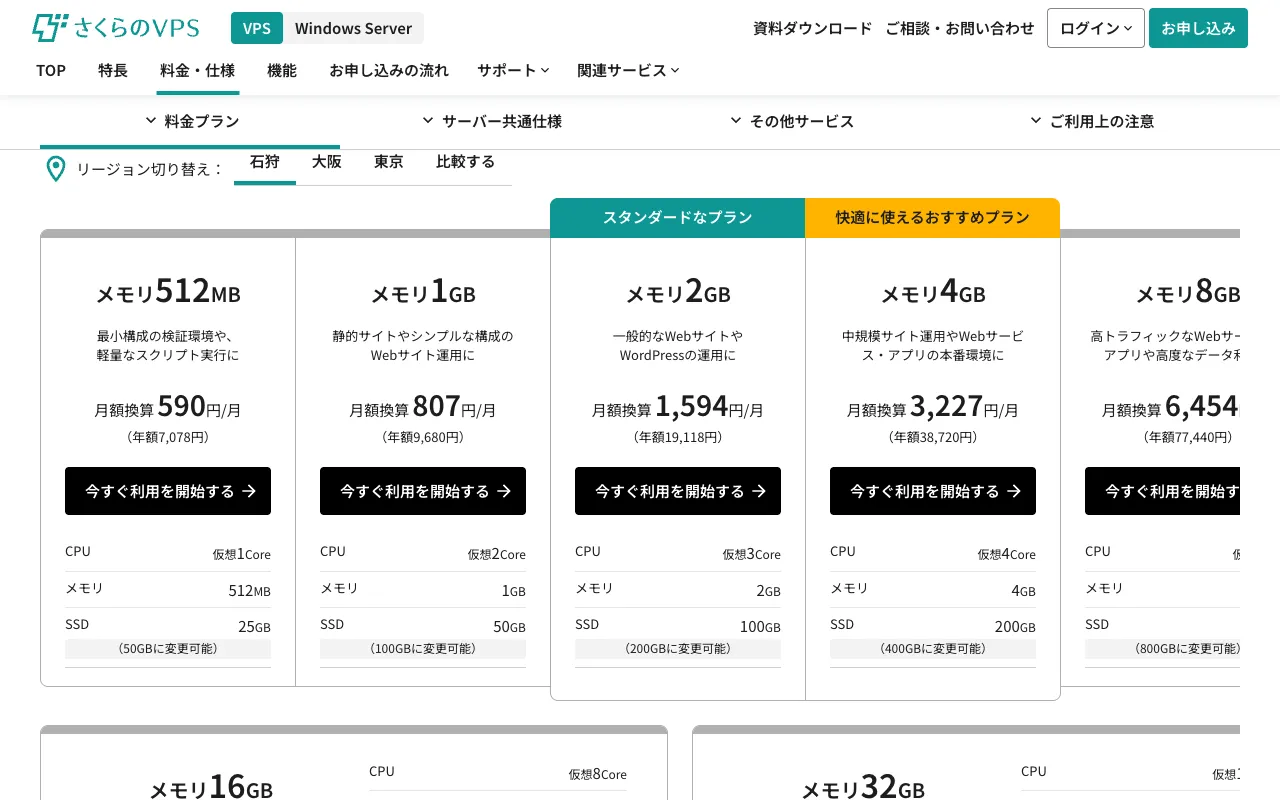The height and width of the screenshot is (800, 1280).
Task: Click the 25GB SSD value
Action: click(254, 627)
